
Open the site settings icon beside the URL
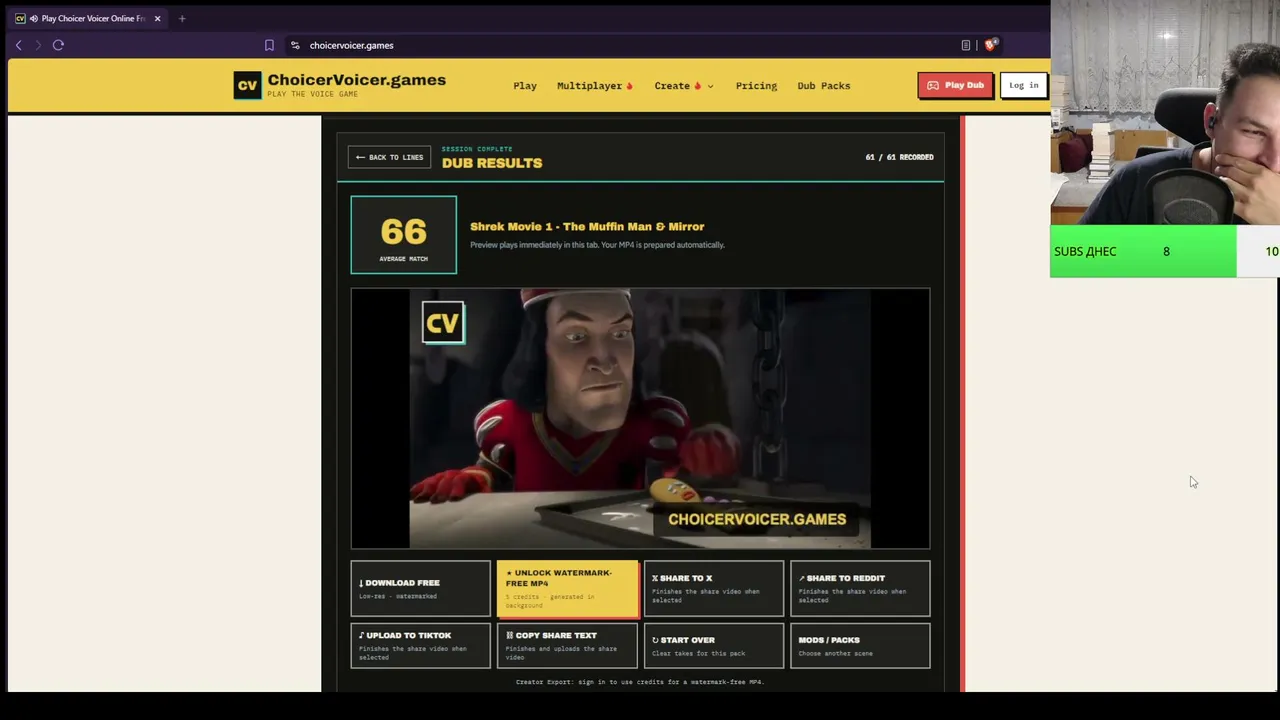click(x=295, y=45)
